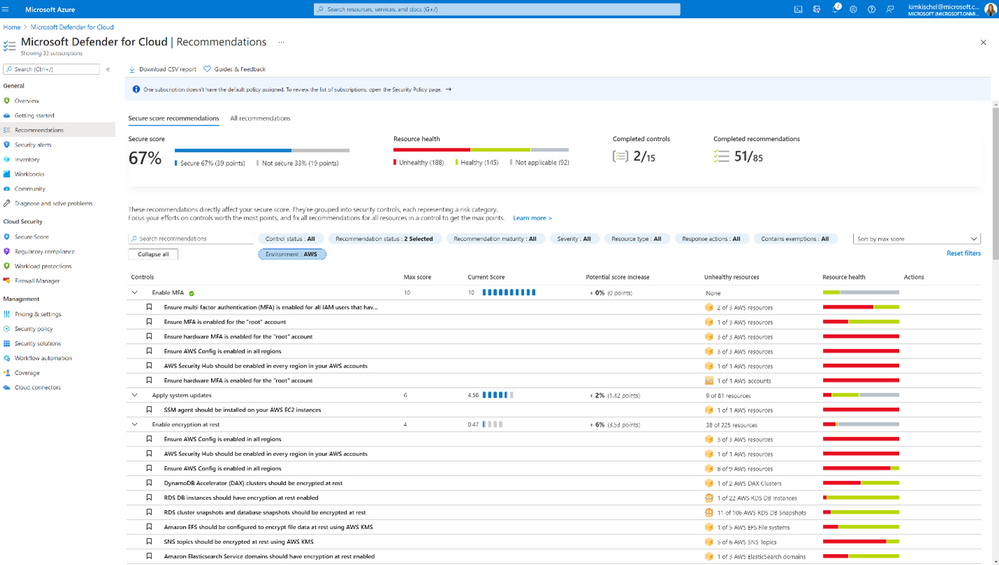Collapse the Enable encryption at rest group

[x=134, y=425]
